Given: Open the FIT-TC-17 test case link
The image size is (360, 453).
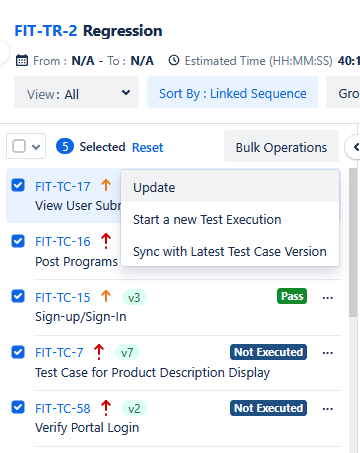Looking at the screenshot, I should (x=63, y=186).
